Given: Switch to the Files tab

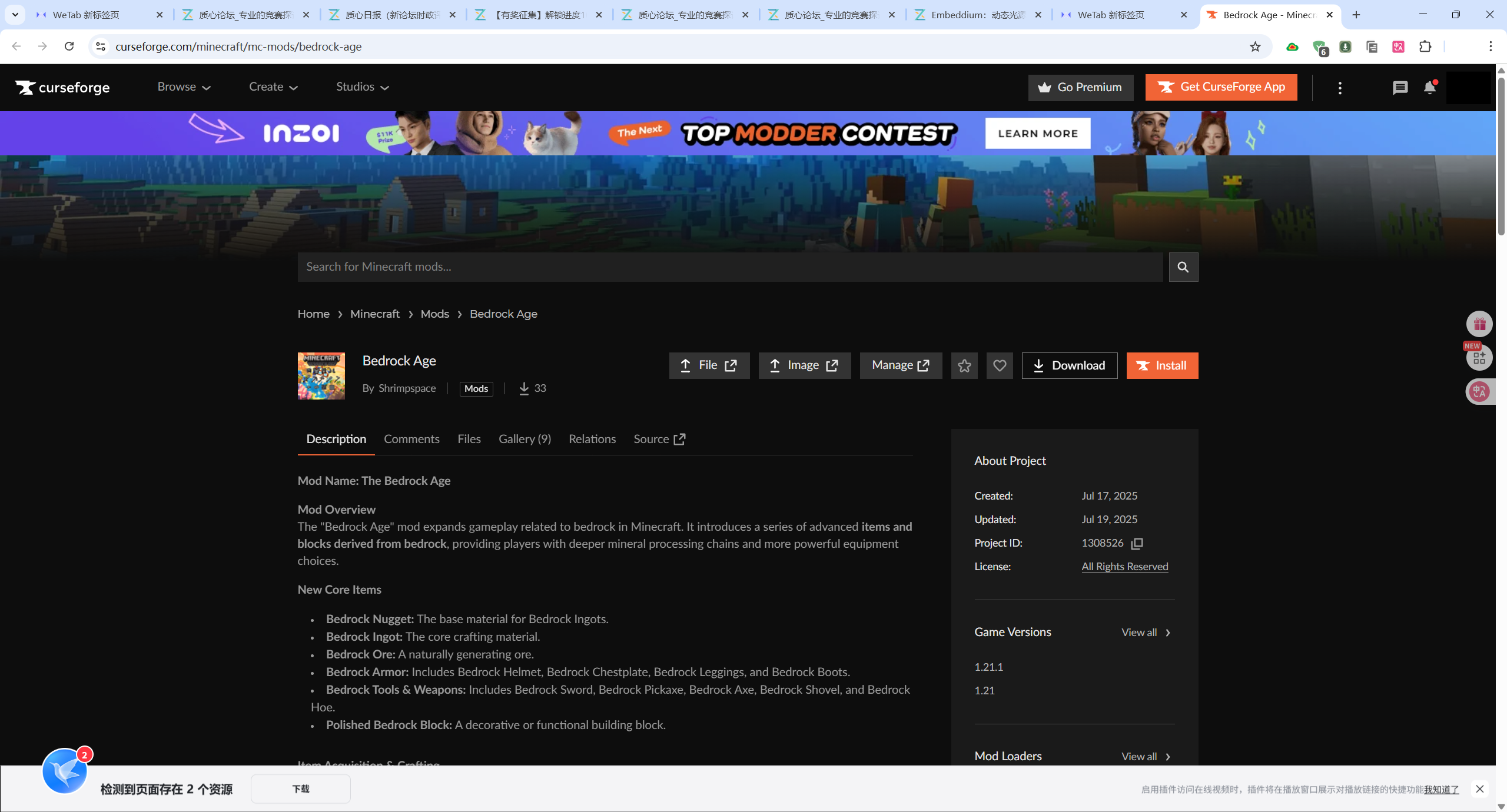Looking at the screenshot, I should click(x=469, y=439).
